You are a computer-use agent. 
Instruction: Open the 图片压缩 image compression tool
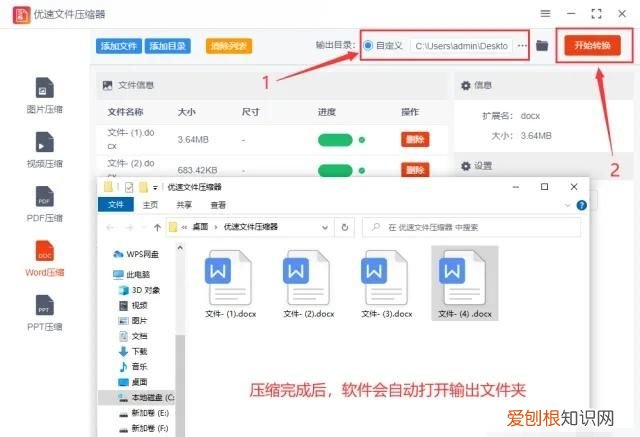44,95
